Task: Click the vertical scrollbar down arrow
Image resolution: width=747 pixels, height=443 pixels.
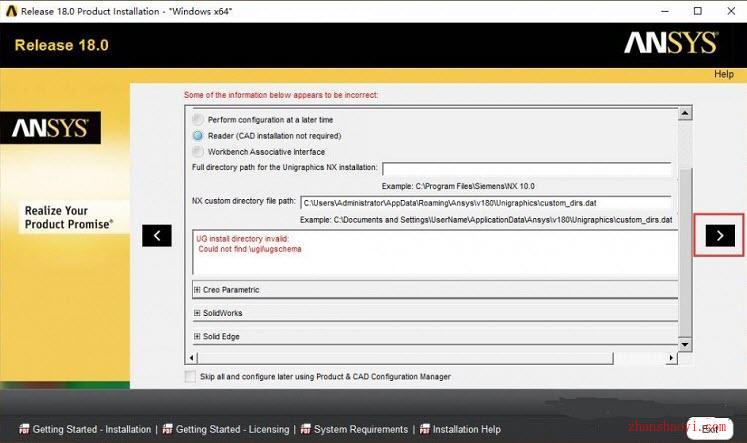Action: tap(685, 344)
